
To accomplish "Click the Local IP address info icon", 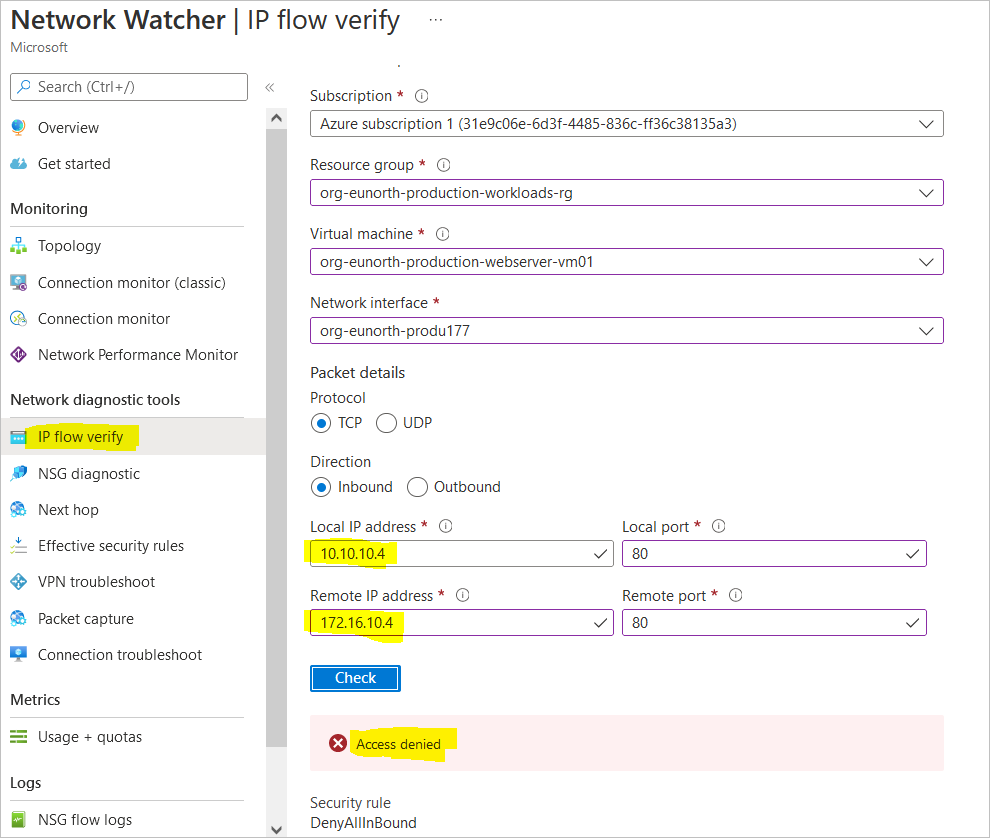I will point(446,526).
